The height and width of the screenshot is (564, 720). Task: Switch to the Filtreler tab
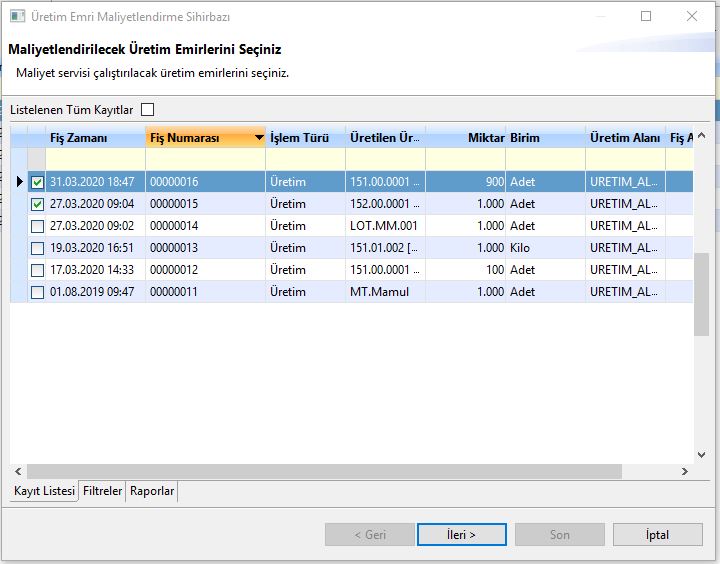coord(103,491)
